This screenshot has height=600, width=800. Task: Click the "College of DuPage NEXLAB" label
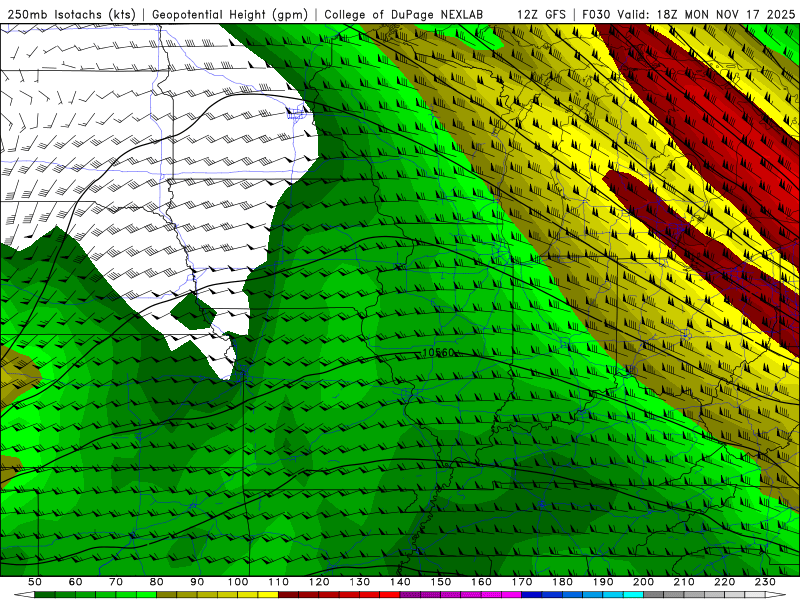coord(404,14)
